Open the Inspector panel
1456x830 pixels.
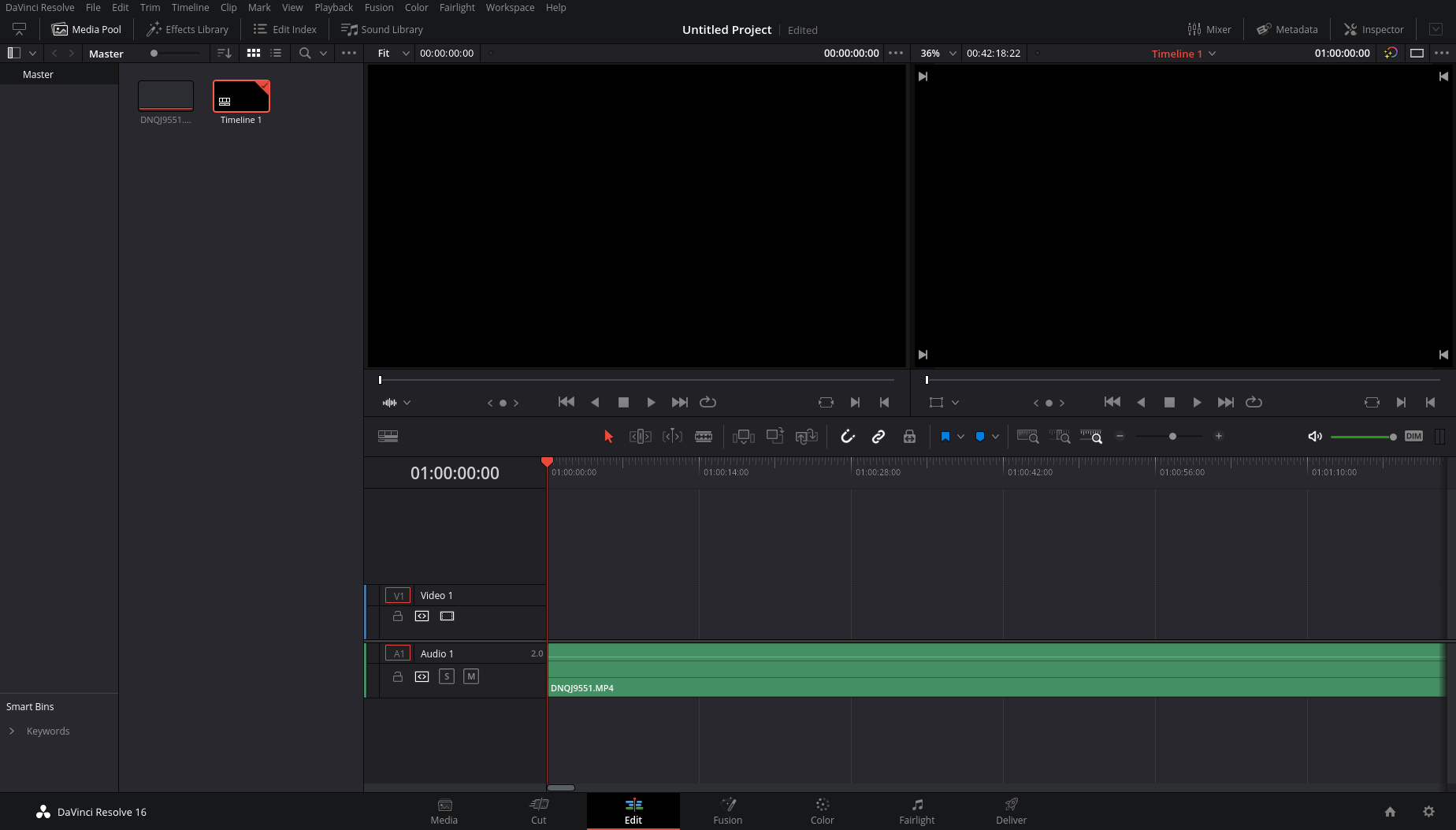(x=1374, y=29)
